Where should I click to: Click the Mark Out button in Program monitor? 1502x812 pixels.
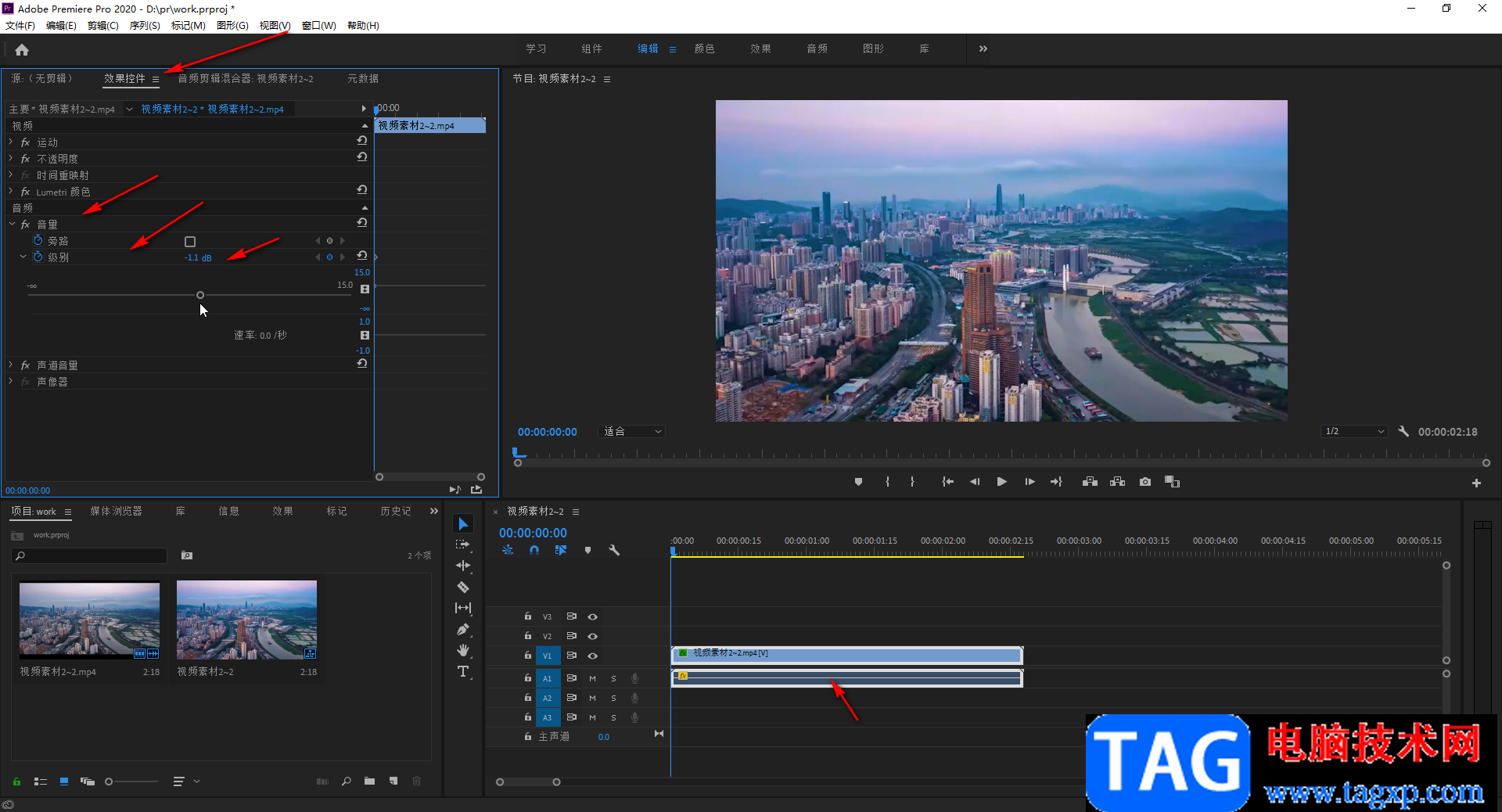point(912,482)
